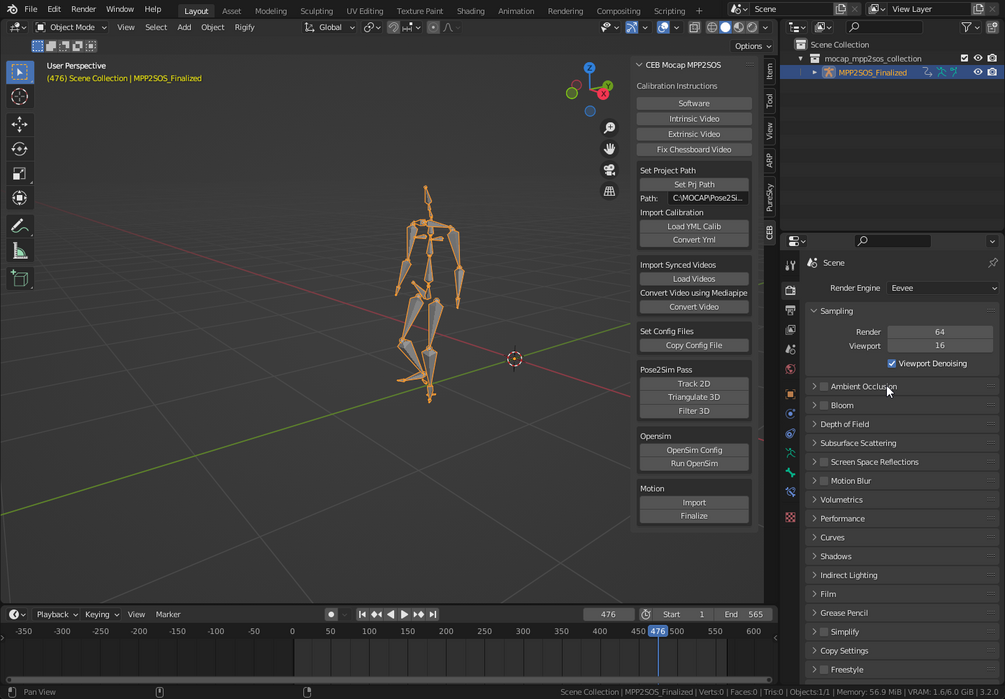Open the Render Engine dropdown
The image size is (1005, 699).
pyautogui.click(x=943, y=288)
